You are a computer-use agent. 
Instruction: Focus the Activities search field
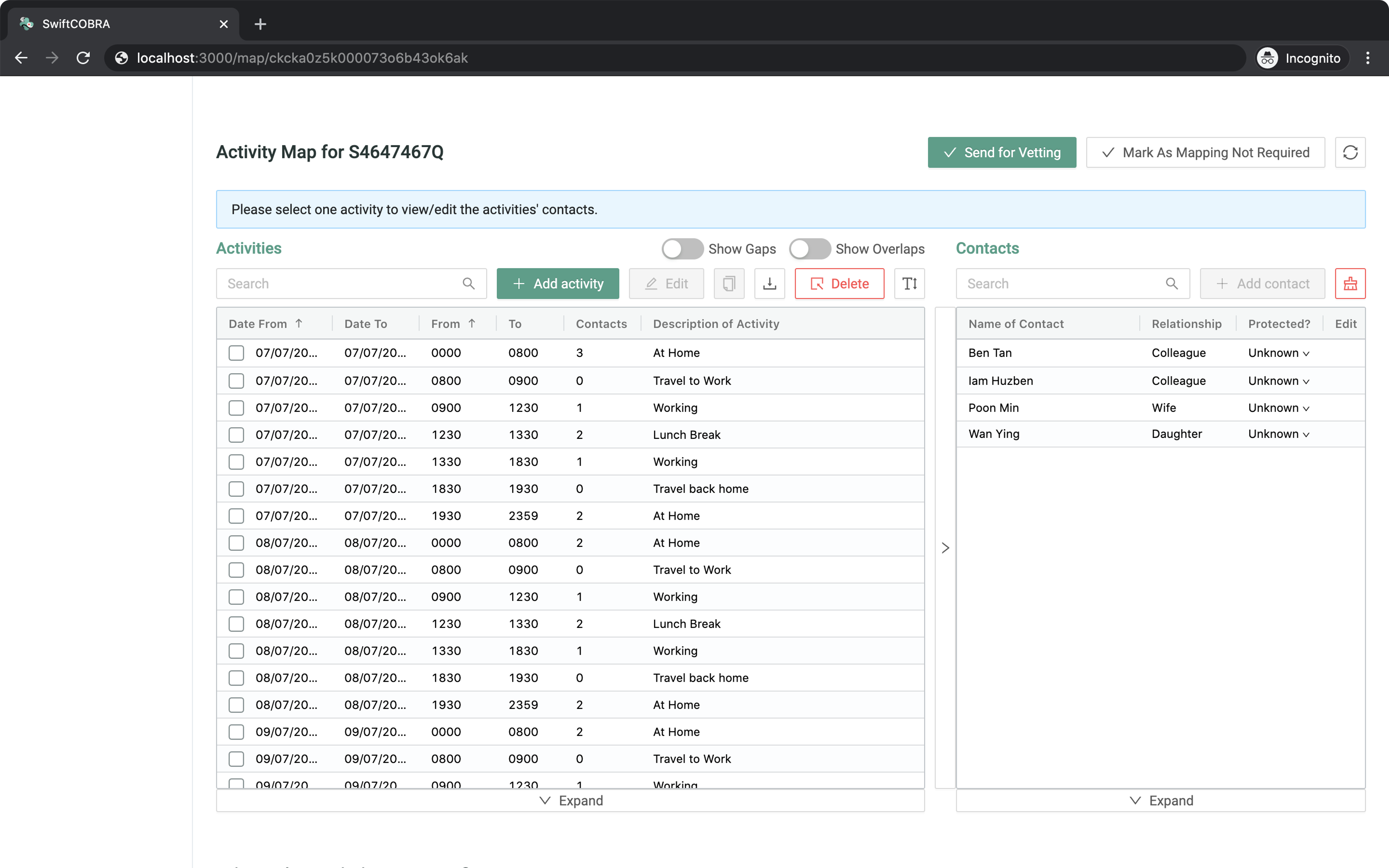pyautogui.click(x=351, y=284)
